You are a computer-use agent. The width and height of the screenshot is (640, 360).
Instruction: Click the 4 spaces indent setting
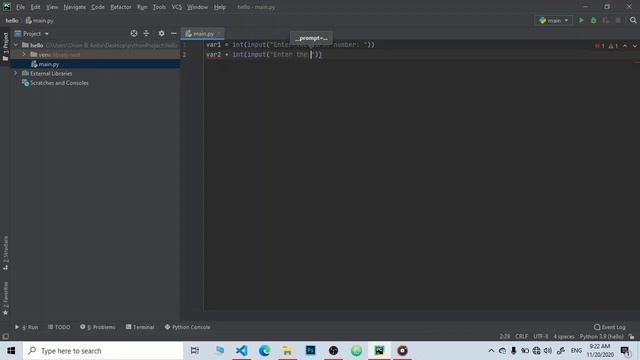564,336
